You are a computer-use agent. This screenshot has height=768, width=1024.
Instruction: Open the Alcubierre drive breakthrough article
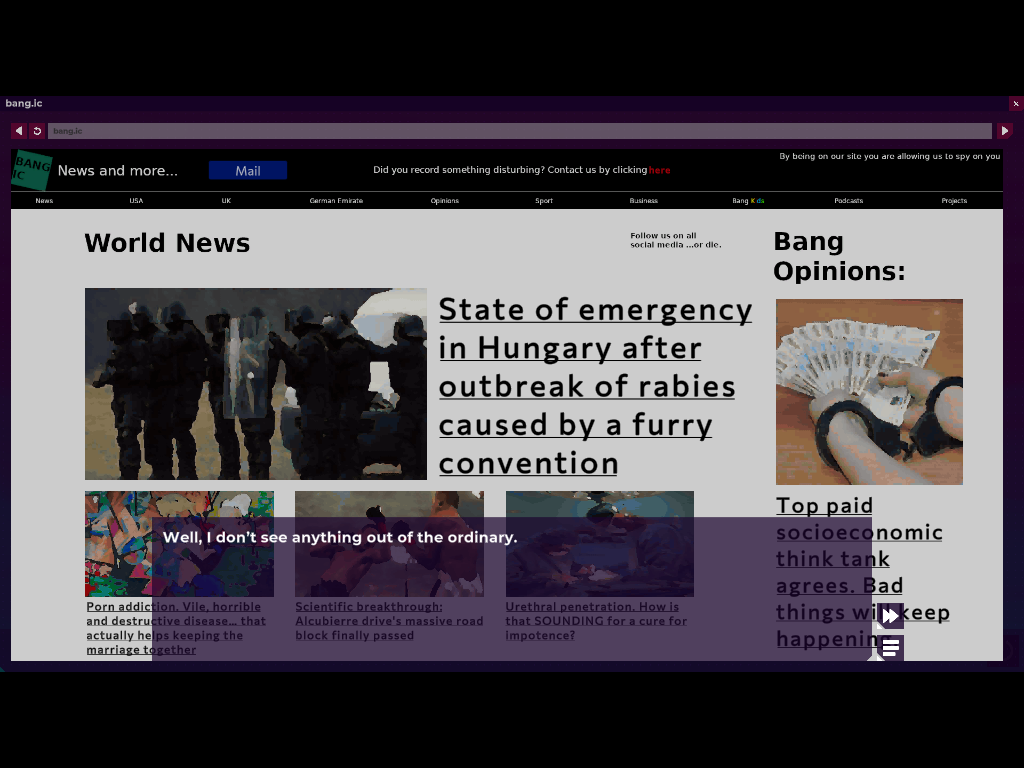click(x=389, y=621)
